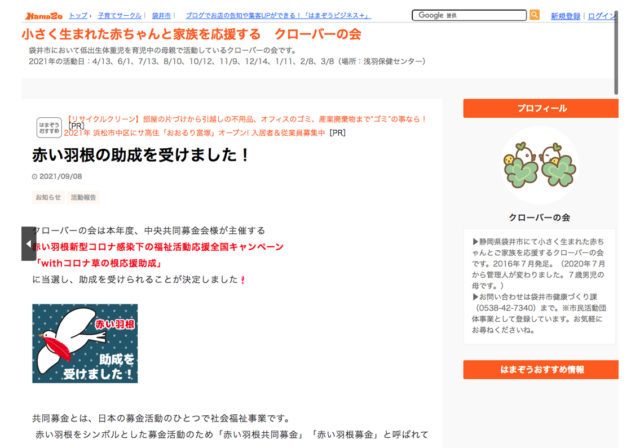Open the おおるり富塚 PR ad link
640x448 pixels.
point(195,133)
